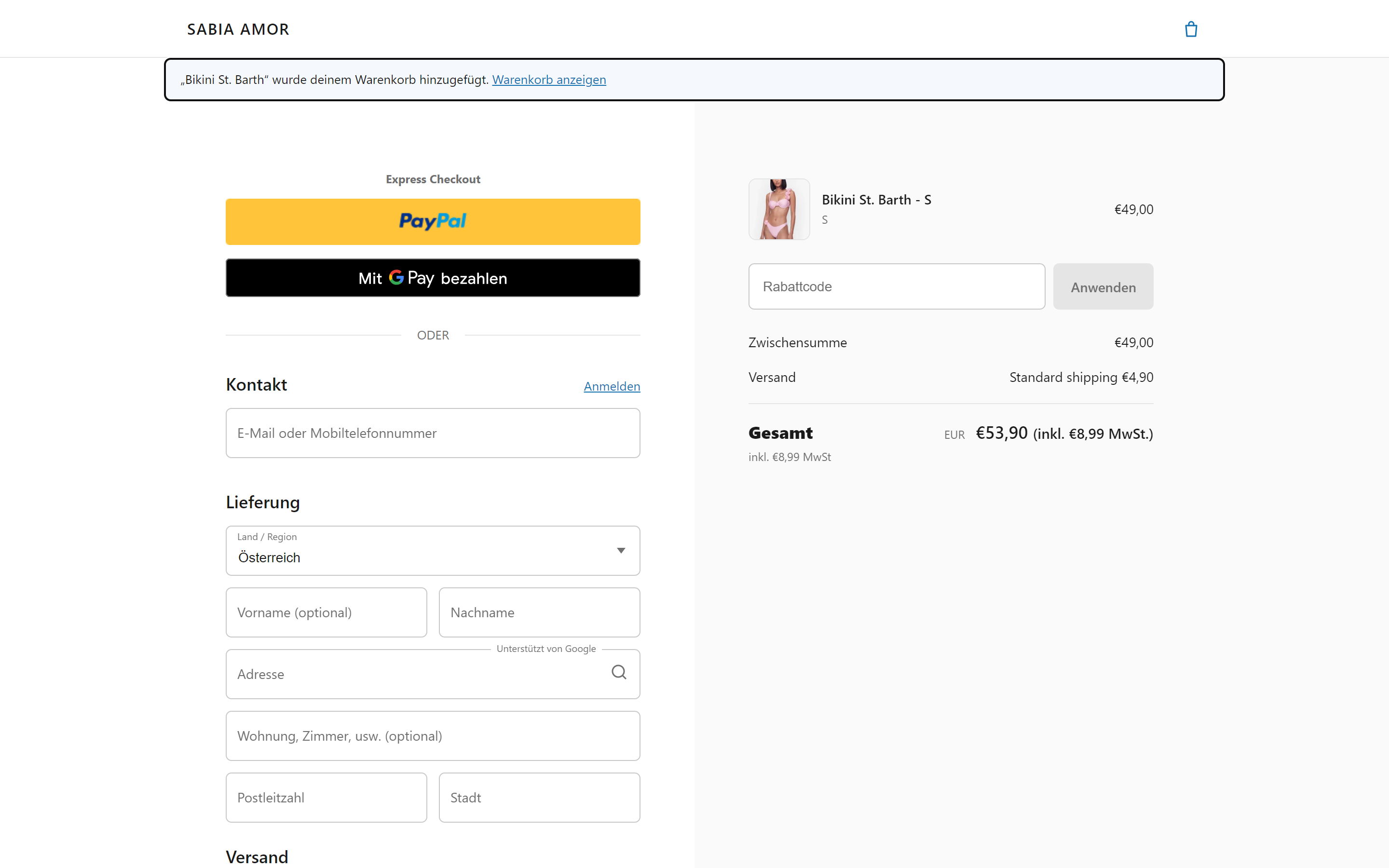Click Mit G Pay bezahlen button

(x=433, y=278)
